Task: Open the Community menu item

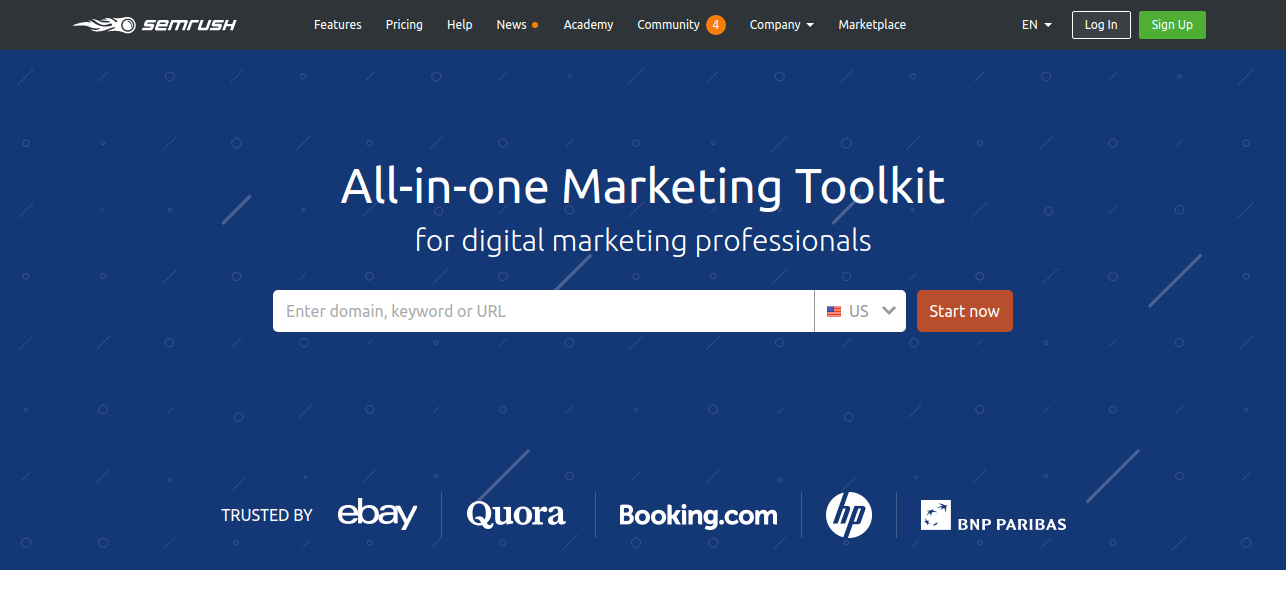Action: pos(668,24)
